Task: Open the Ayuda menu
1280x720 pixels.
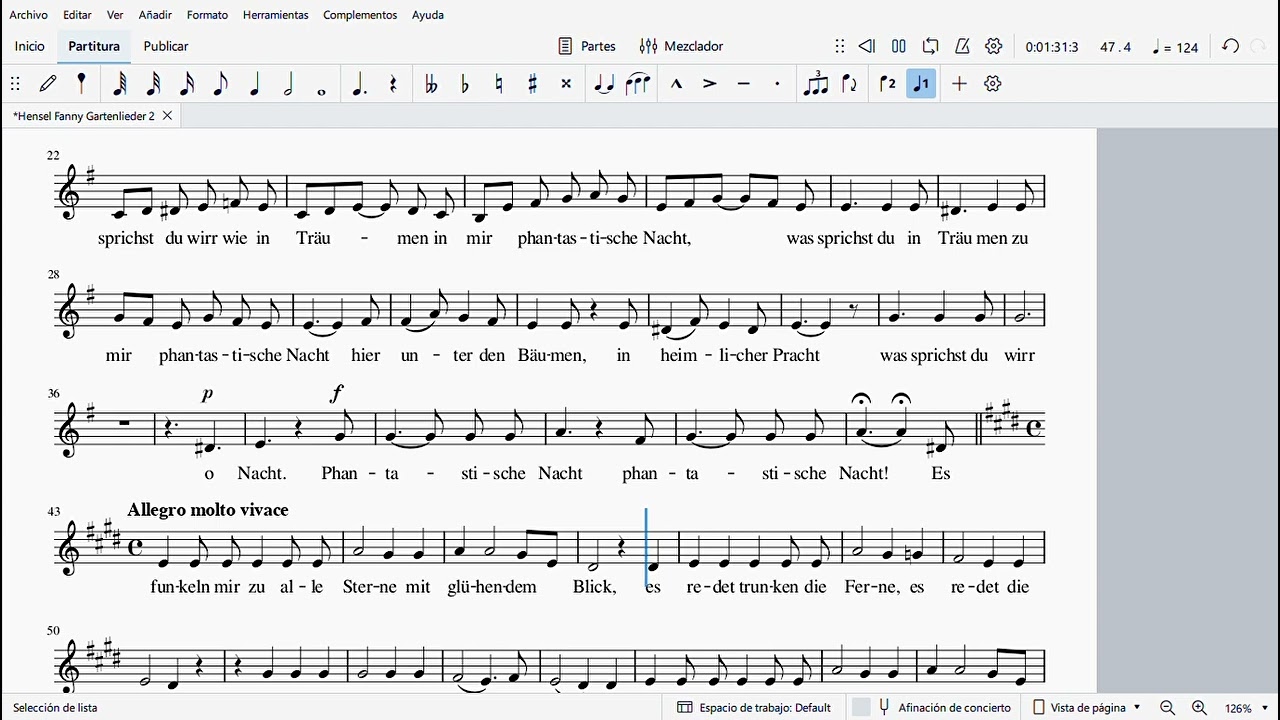Action: 428,15
